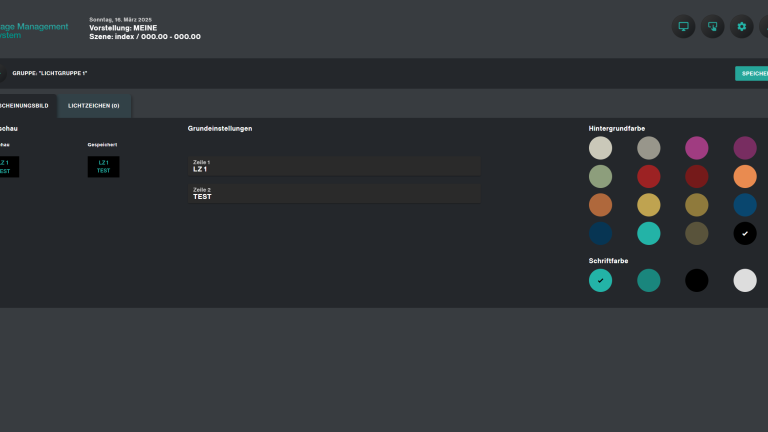Click the back arrow beside group name
The width and height of the screenshot is (768, 432).
point(2,73)
